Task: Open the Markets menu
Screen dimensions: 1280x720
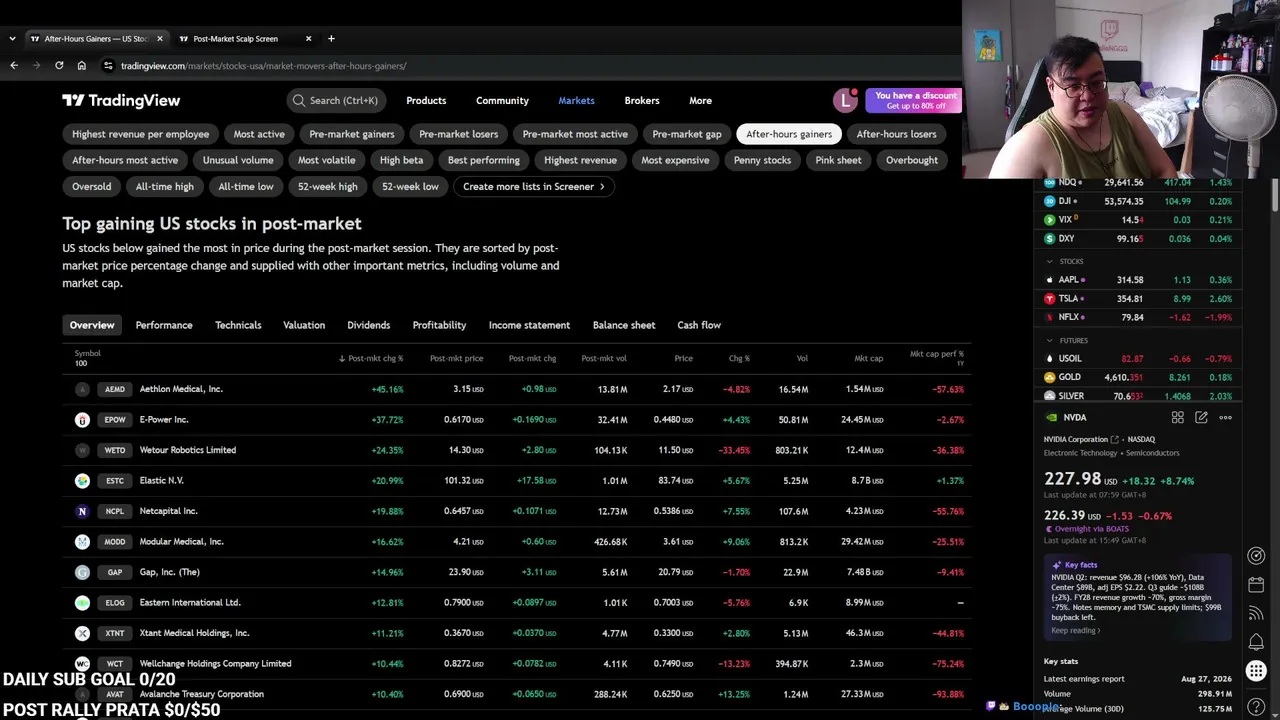Action: pyautogui.click(x=576, y=100)
